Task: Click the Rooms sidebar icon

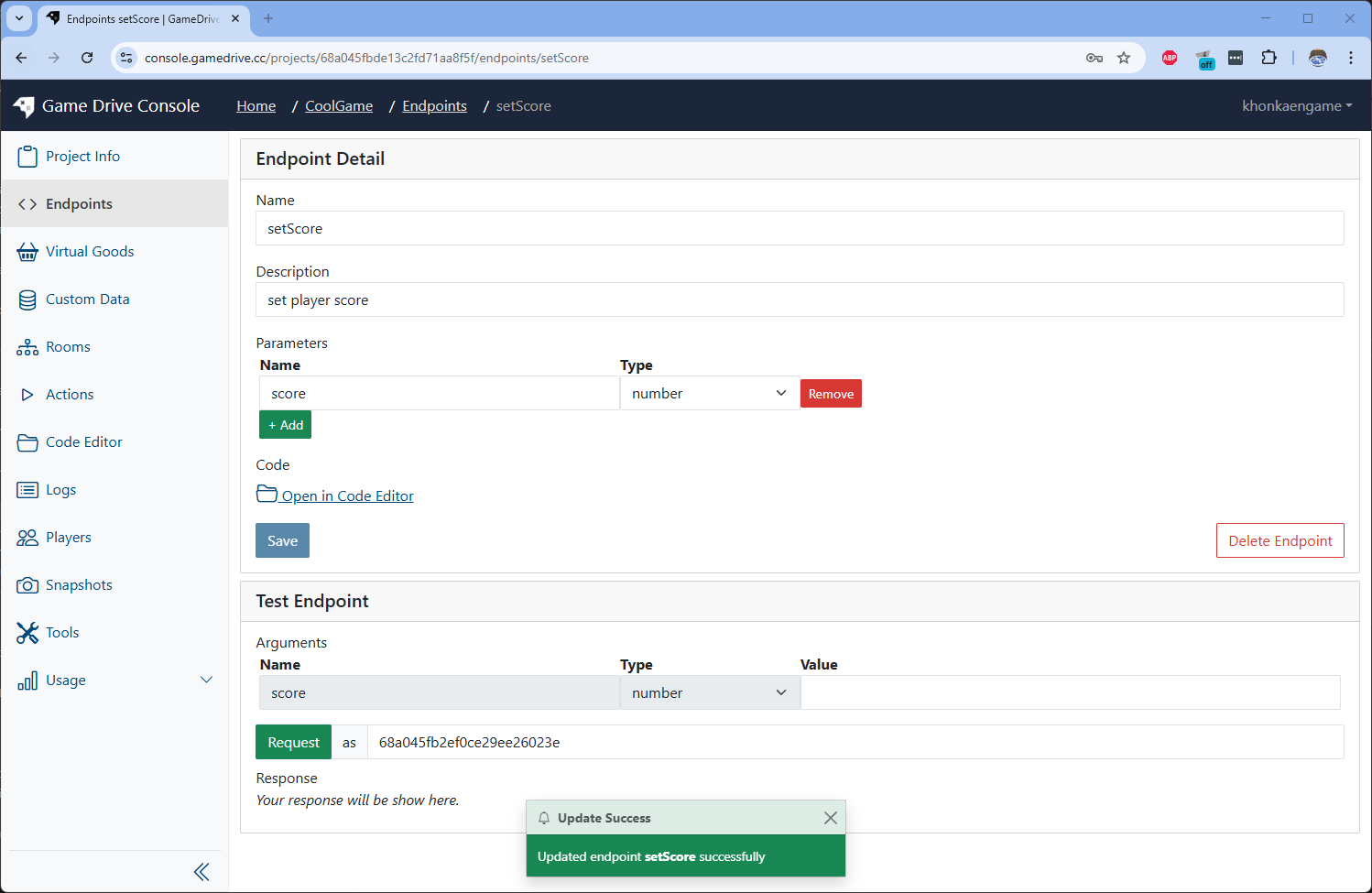Action: coord(27,346)
